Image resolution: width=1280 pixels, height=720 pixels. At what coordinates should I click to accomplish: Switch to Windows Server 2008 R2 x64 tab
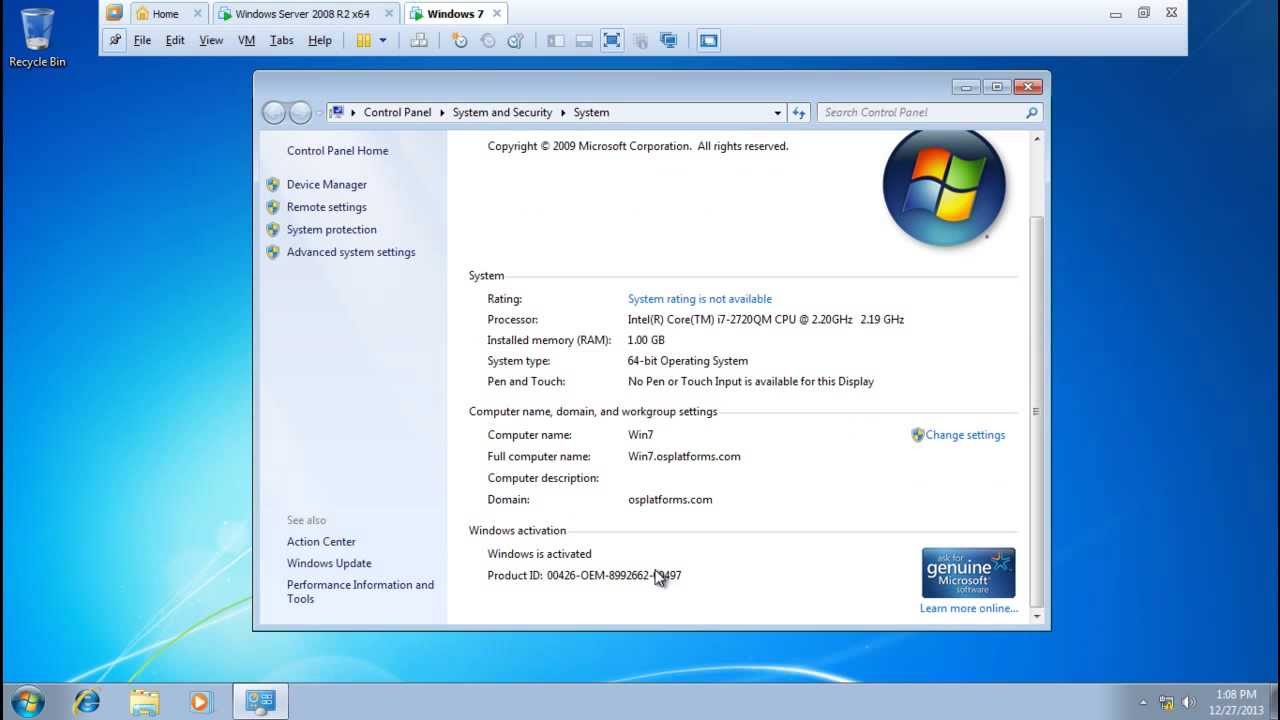pos(302,14)
